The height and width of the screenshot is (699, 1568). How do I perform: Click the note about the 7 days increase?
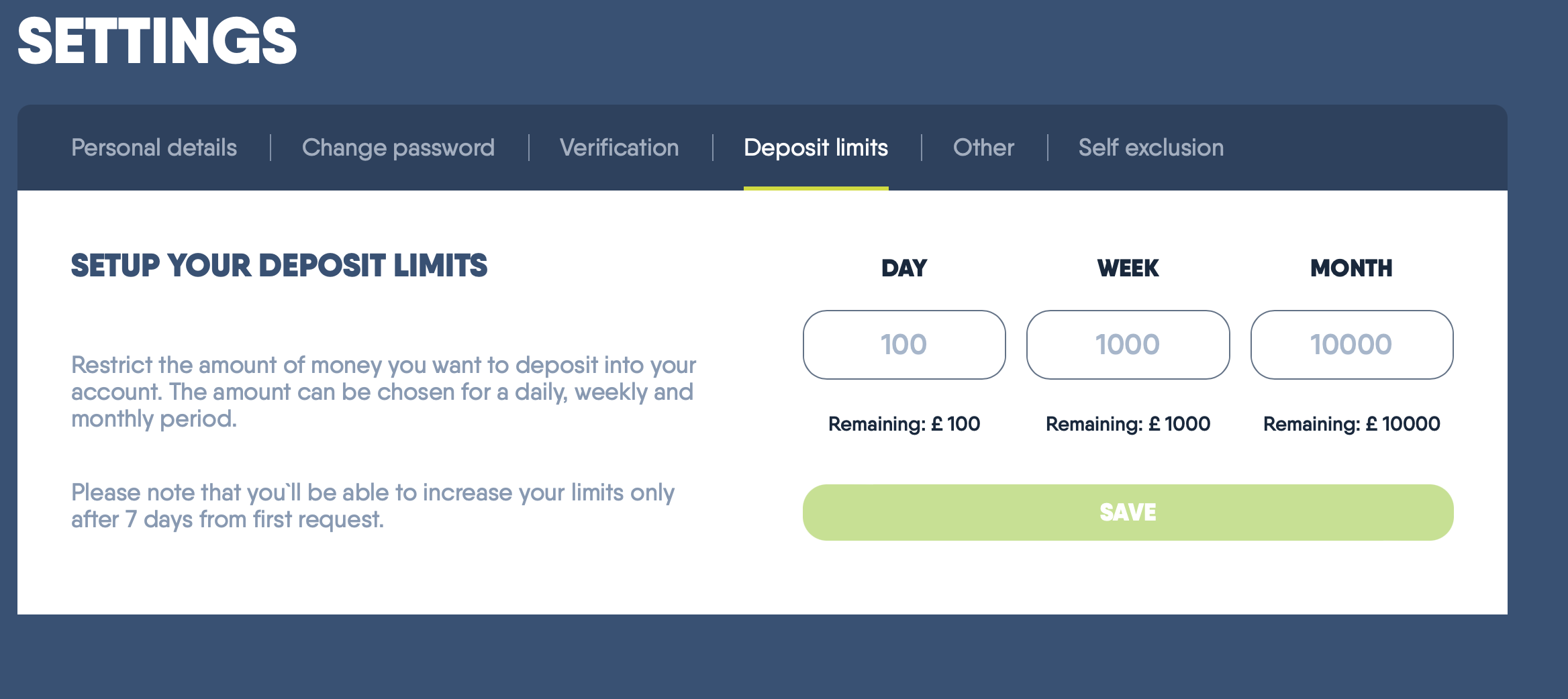(373, 506)
